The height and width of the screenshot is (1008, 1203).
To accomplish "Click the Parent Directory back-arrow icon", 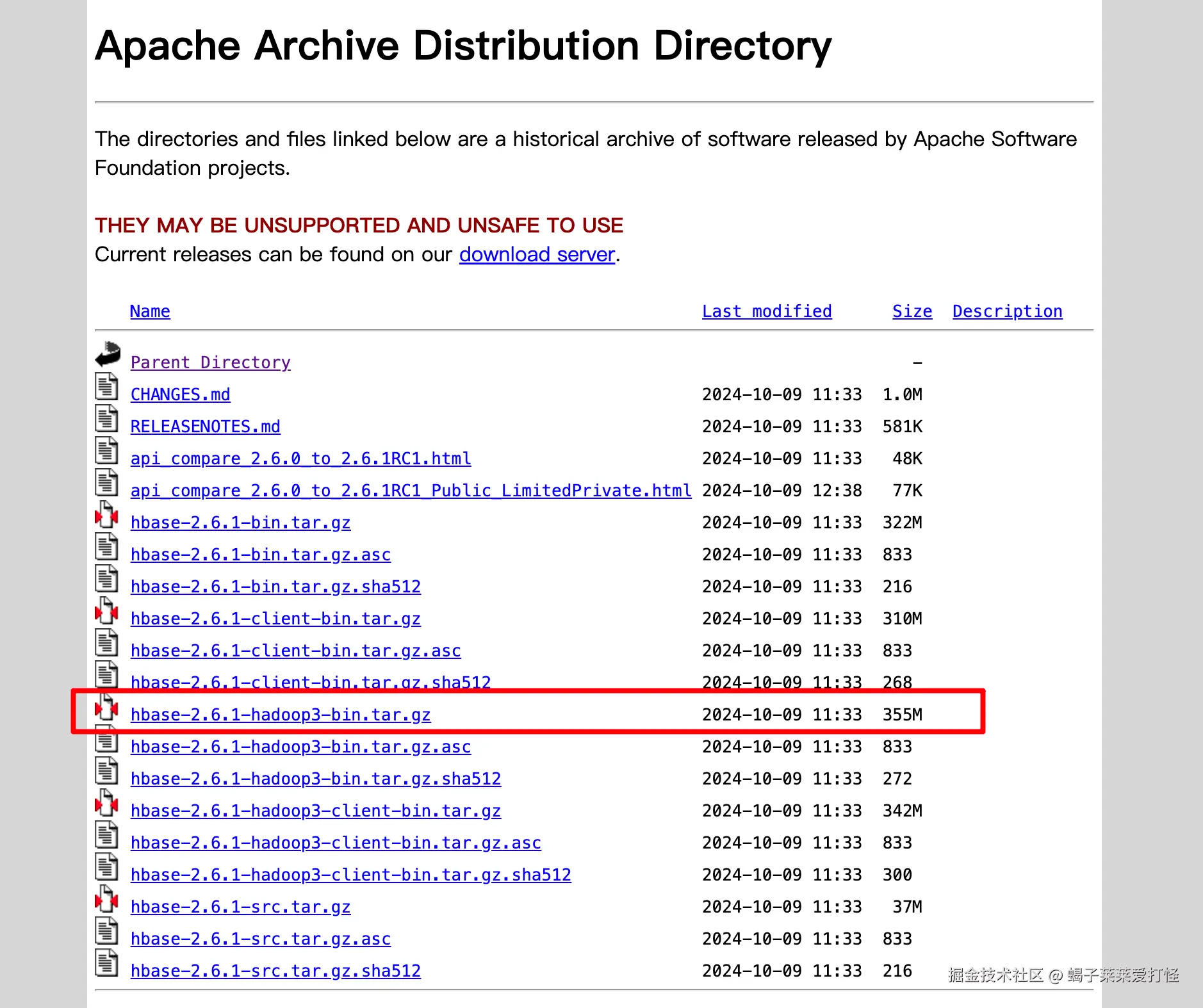I will 108,354.
